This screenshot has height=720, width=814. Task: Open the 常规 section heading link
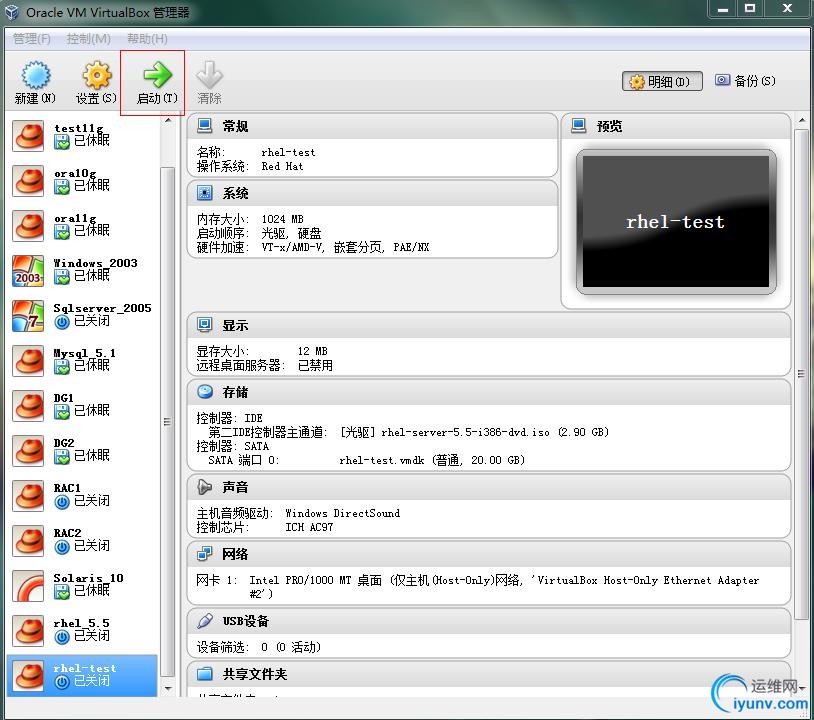235,126
